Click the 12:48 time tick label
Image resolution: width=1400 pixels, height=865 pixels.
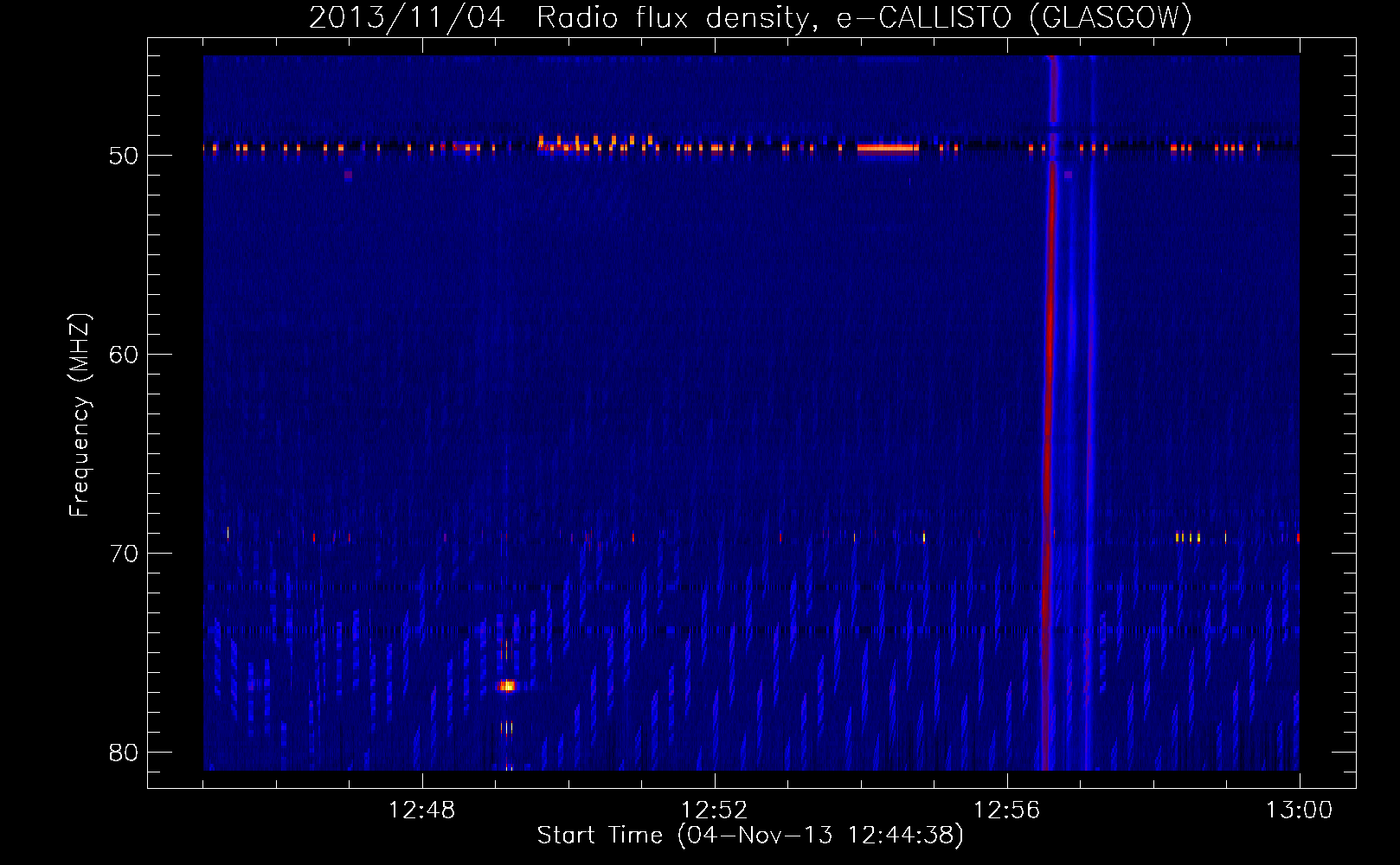[x=422, y=811]
